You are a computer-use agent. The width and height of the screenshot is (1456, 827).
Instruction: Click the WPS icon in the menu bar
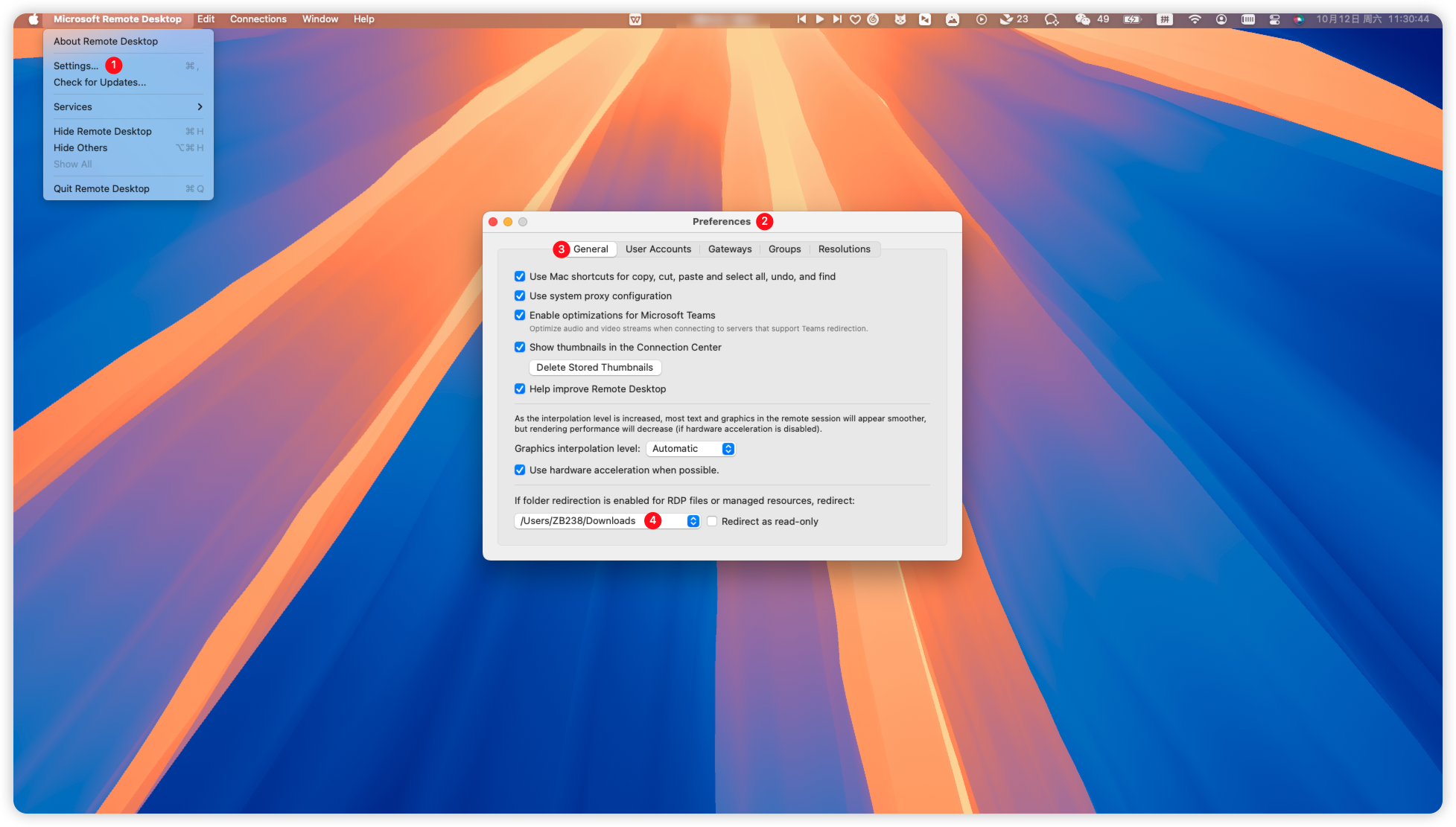tap(635, 19)
